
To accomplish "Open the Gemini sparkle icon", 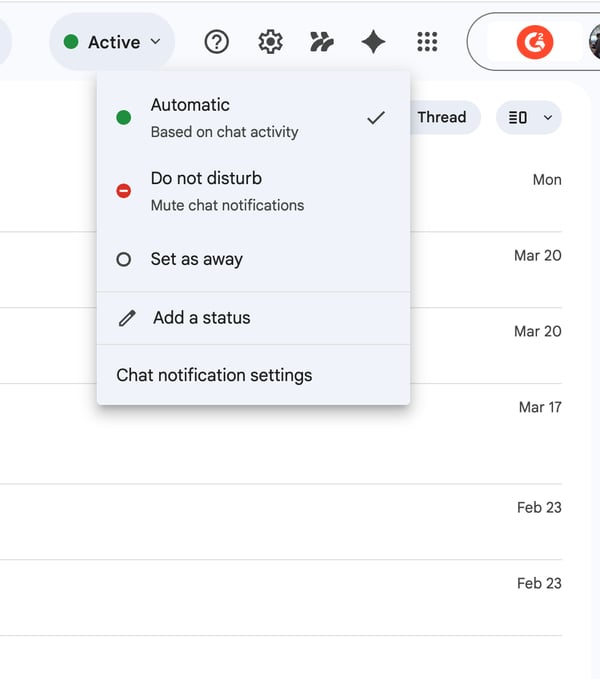I will tap(373, 42).
